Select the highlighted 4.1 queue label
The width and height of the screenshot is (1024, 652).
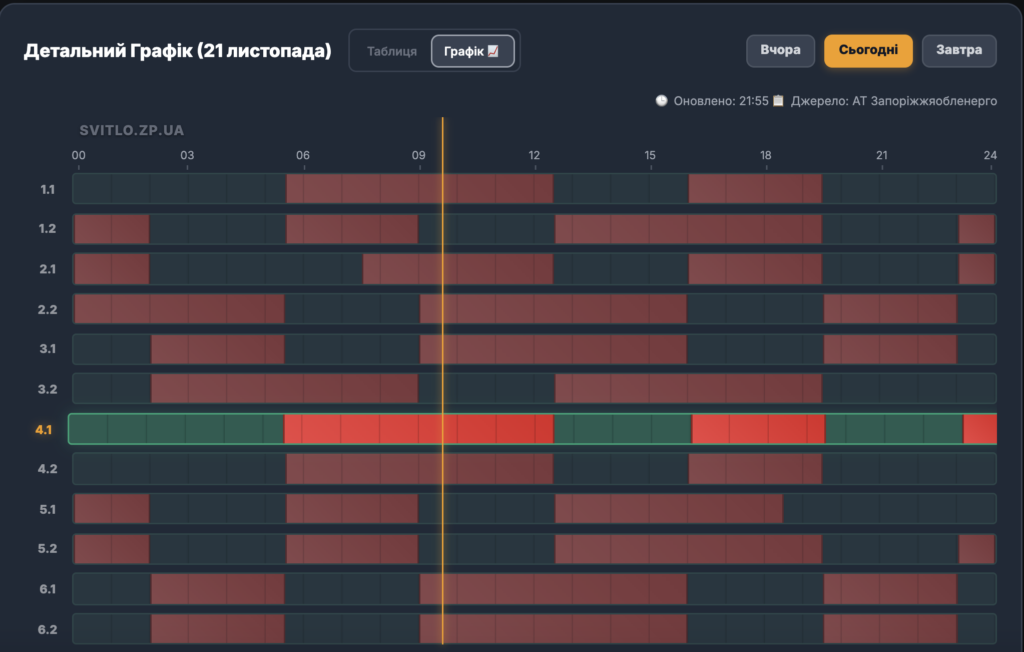44,430
